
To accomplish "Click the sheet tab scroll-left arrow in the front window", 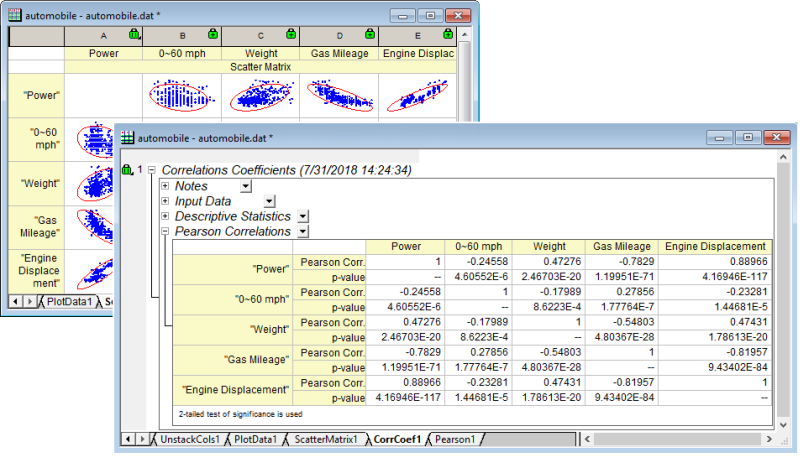I will [x=128, y=439].
